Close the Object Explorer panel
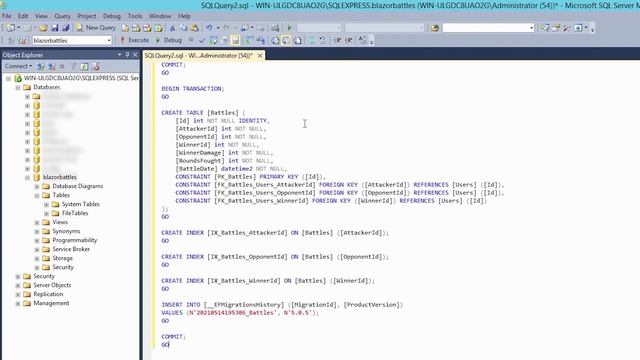Screen dimensions: 640x360 135,55
